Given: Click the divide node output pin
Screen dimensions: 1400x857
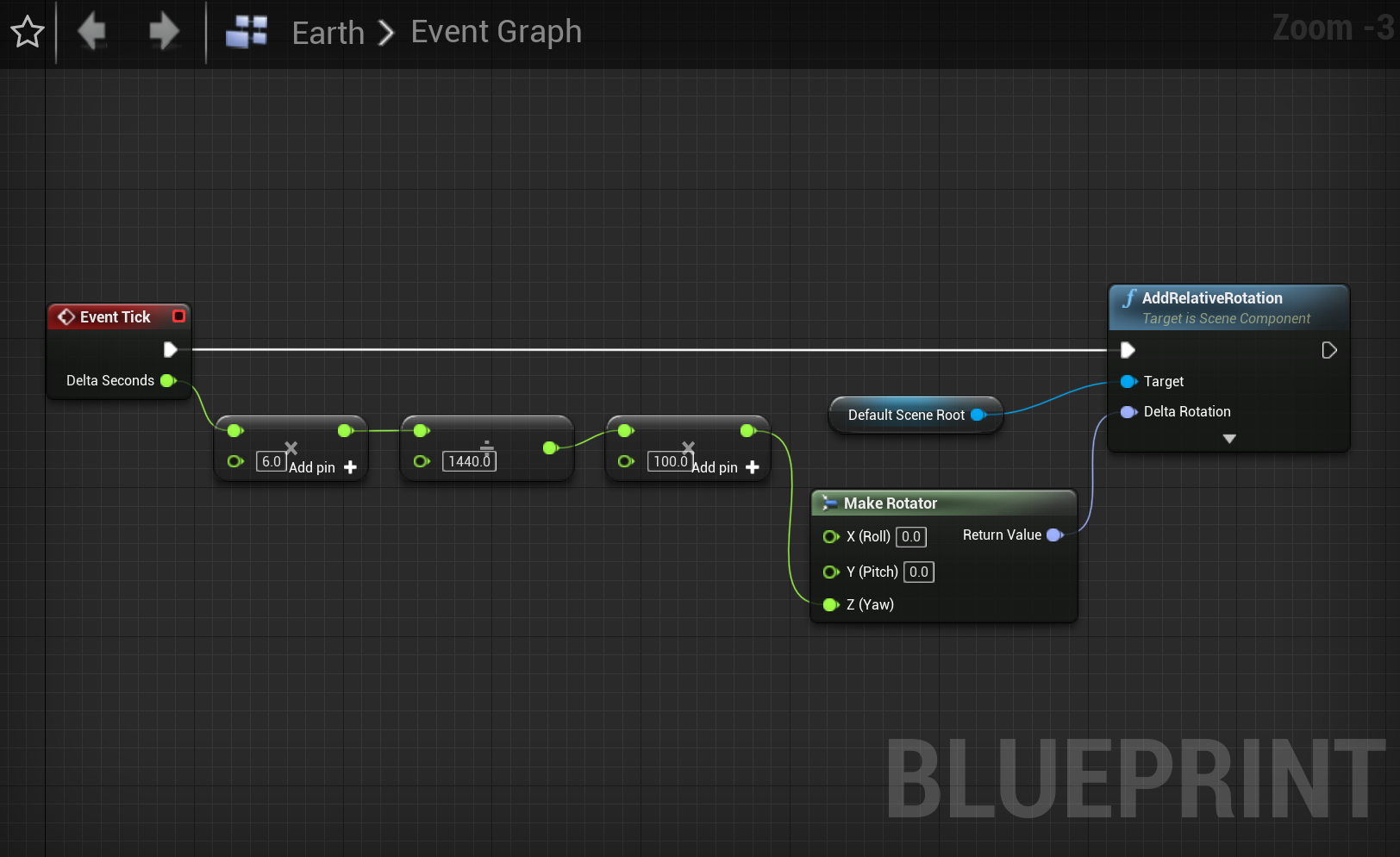Looking at the screenshot, I should [x=551, y=447].
